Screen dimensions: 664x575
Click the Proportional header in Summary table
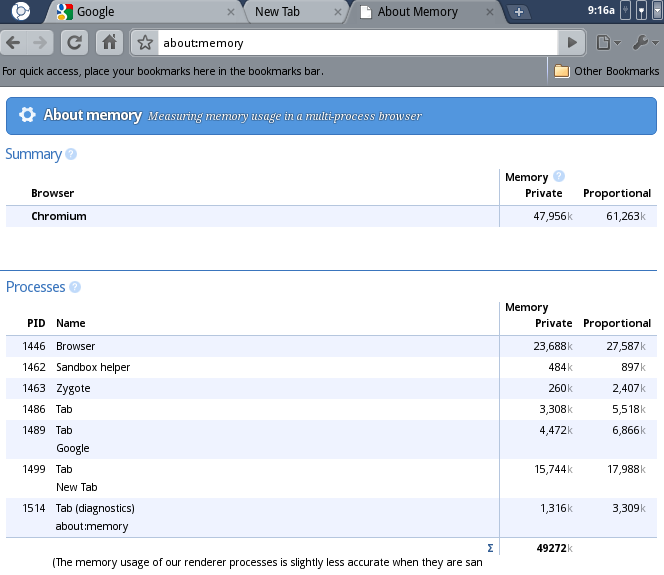click(x=617, y=194)
